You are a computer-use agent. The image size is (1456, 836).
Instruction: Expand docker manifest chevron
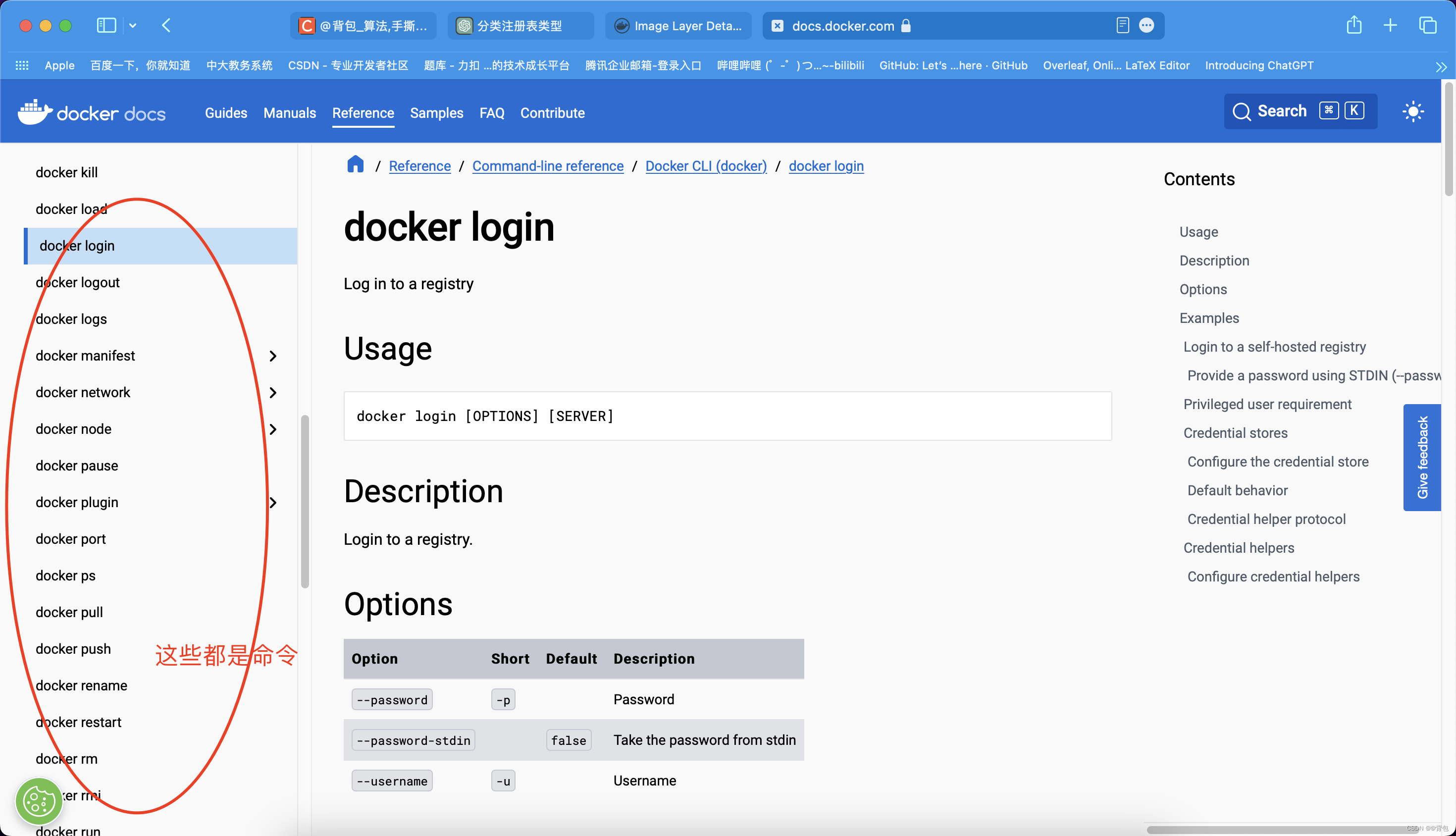(x=273, y=356)
